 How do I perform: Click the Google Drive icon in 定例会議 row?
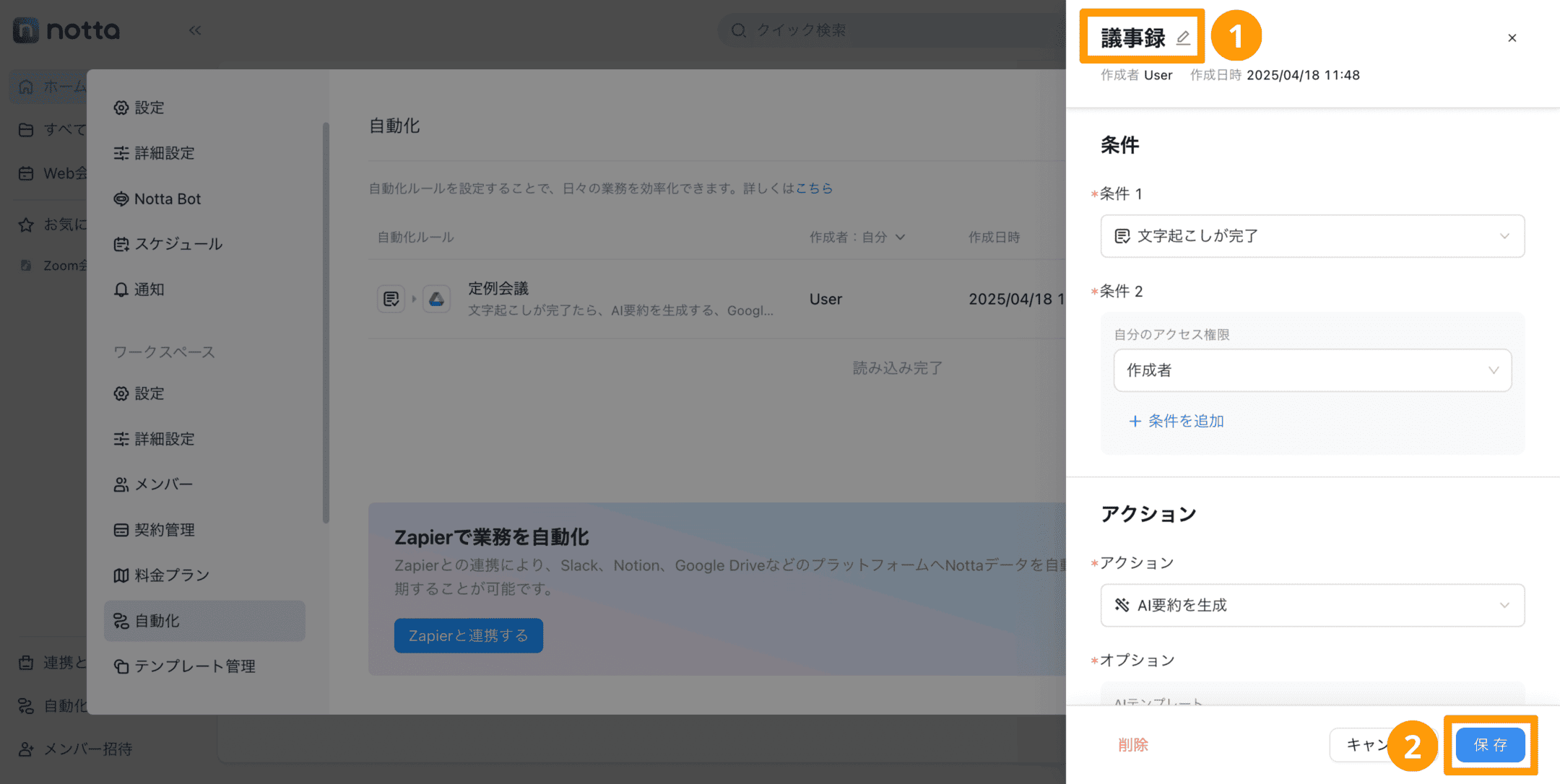pyautogui.click(x=437, y=299)
